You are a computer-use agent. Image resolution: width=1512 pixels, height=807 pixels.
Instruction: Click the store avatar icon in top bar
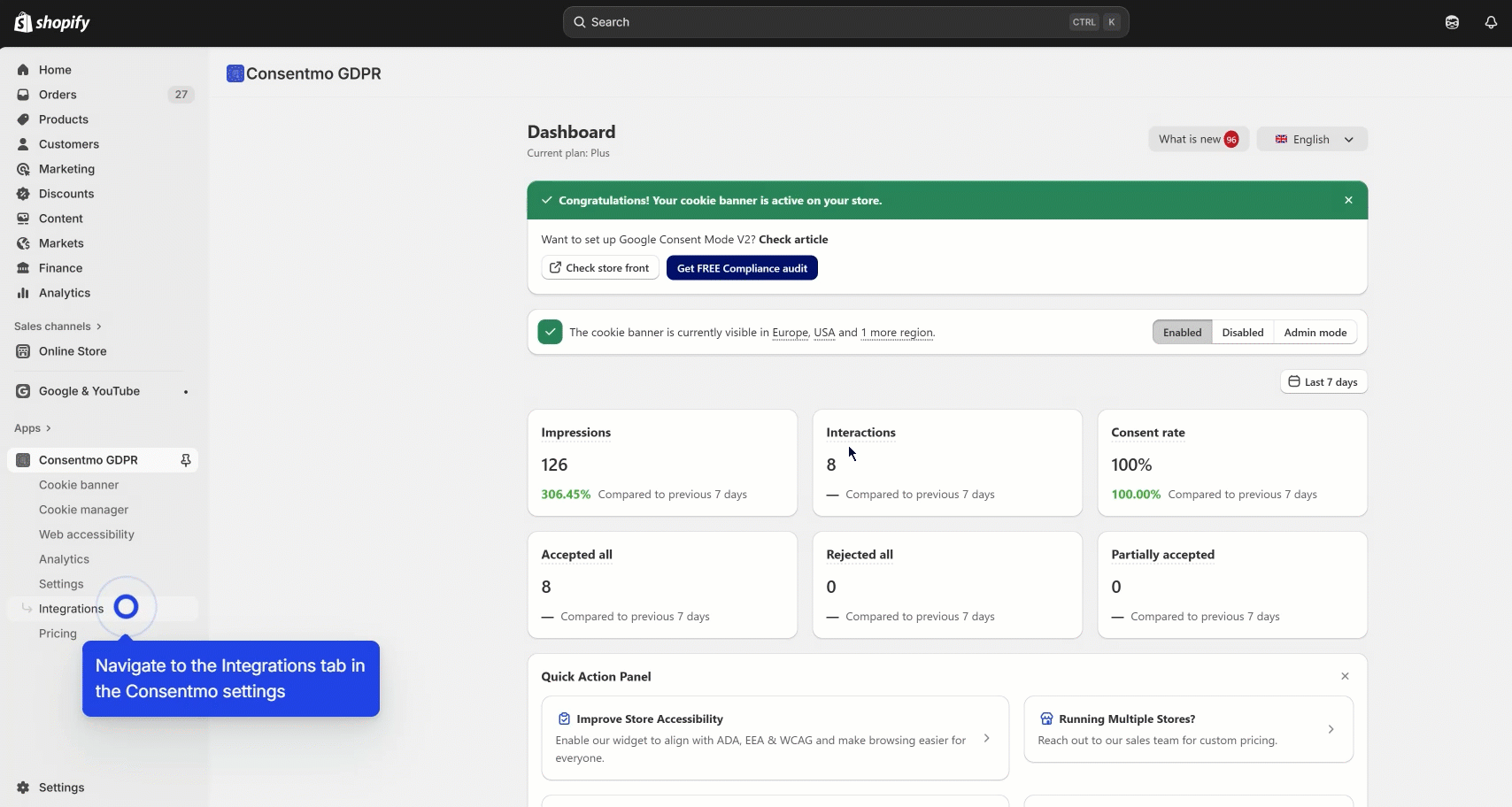coord(1452,22)
